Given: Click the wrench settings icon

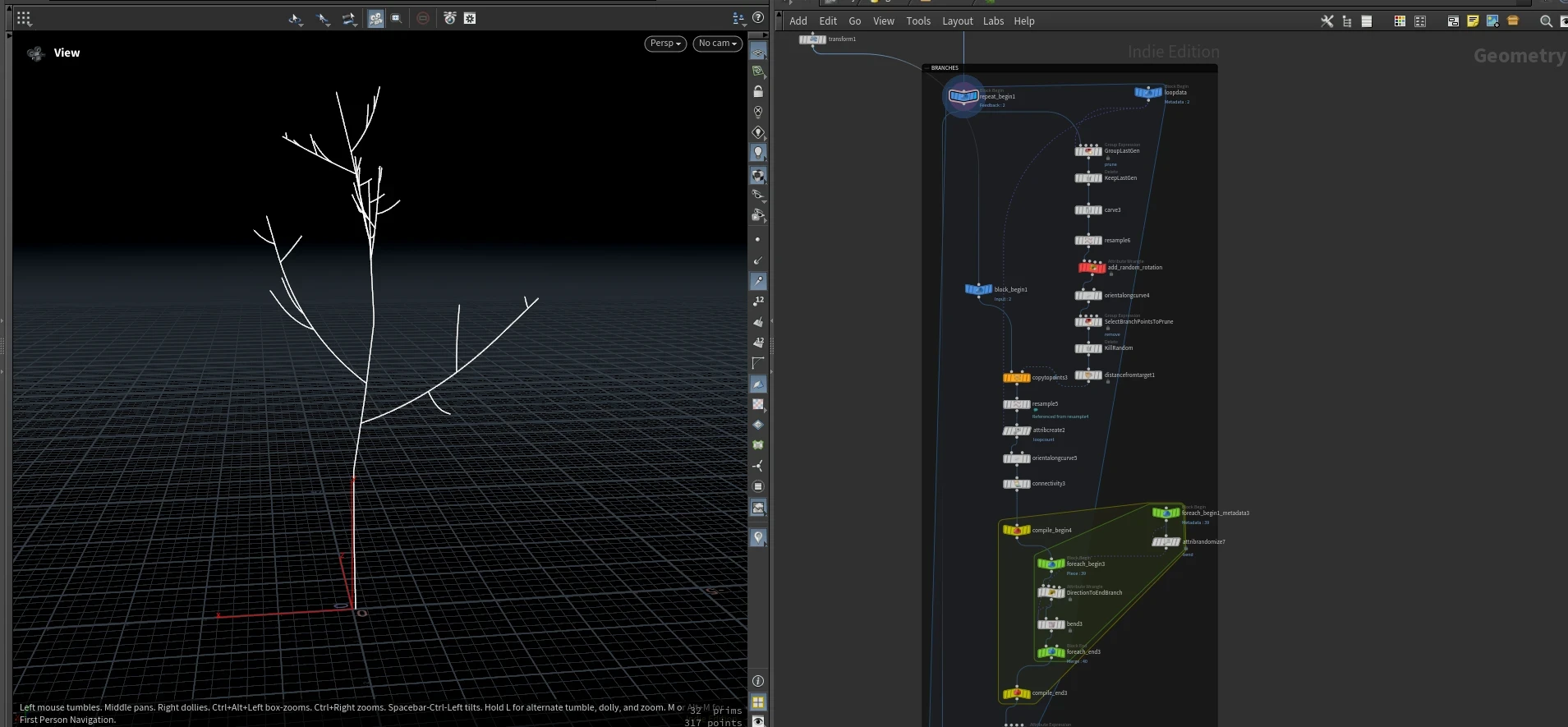Looking at the screenshot, I should click(x=1327, y=21).
